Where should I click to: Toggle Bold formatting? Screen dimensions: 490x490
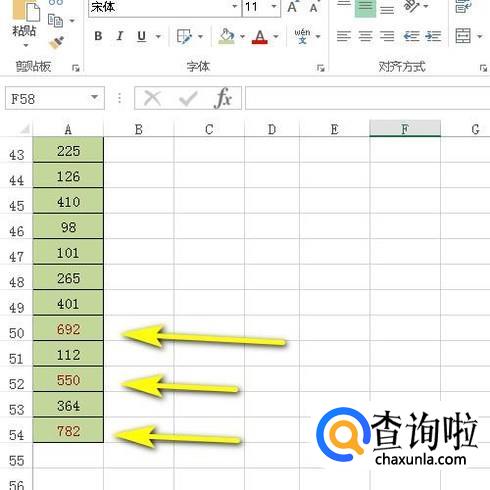[x=98, y=36]
